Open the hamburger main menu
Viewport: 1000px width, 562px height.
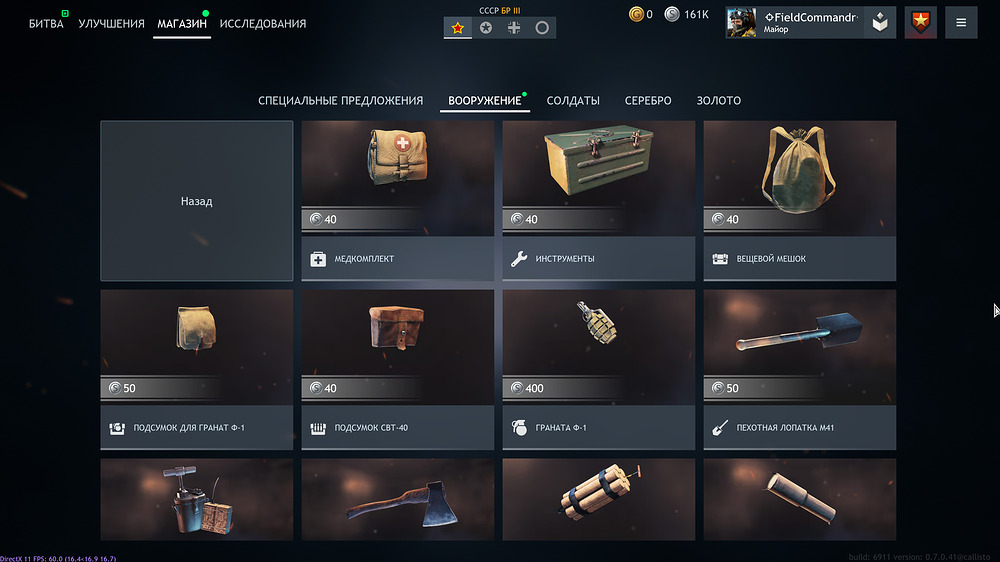click(961, 23)
